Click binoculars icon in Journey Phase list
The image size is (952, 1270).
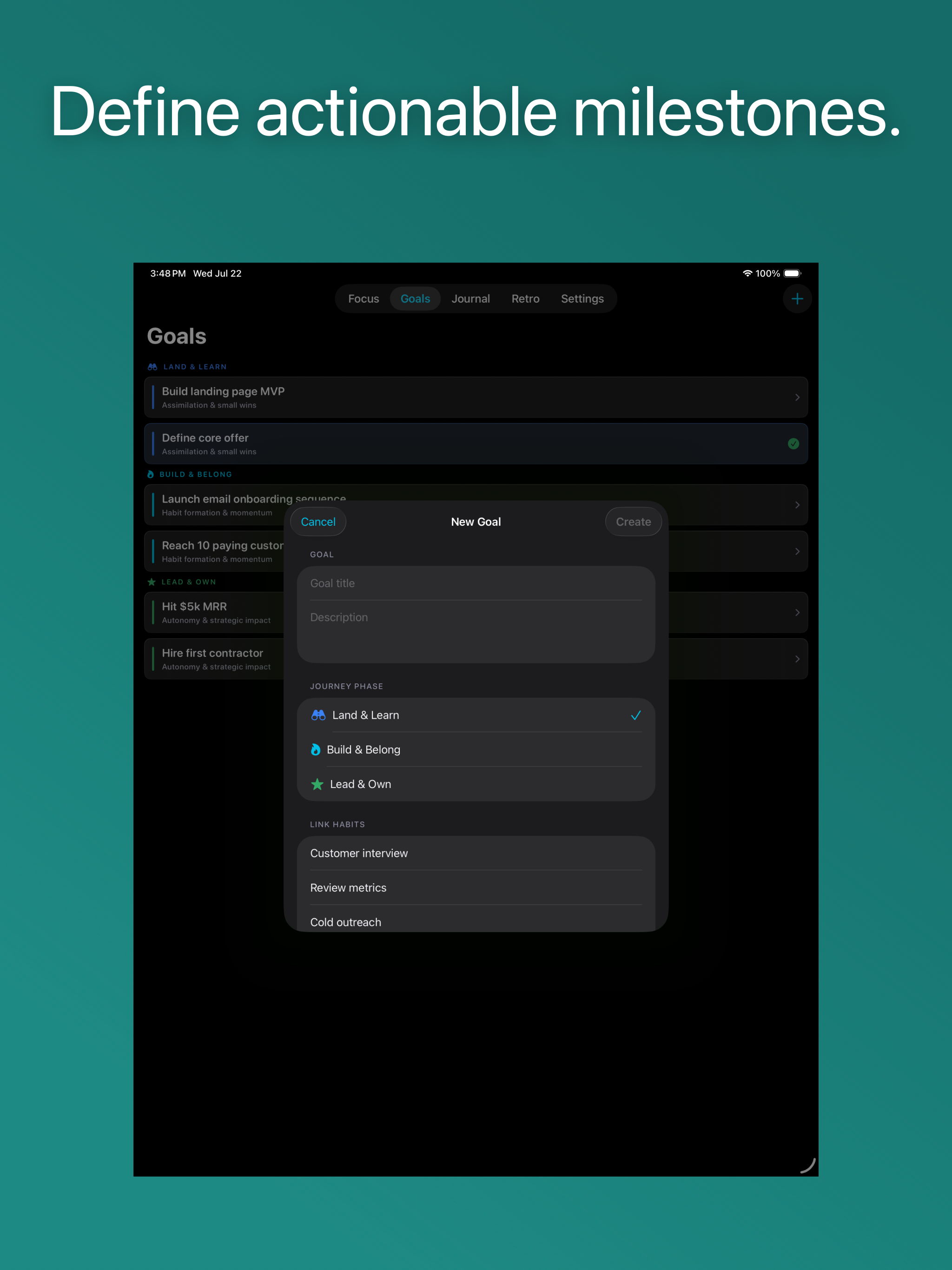point(318,715)
